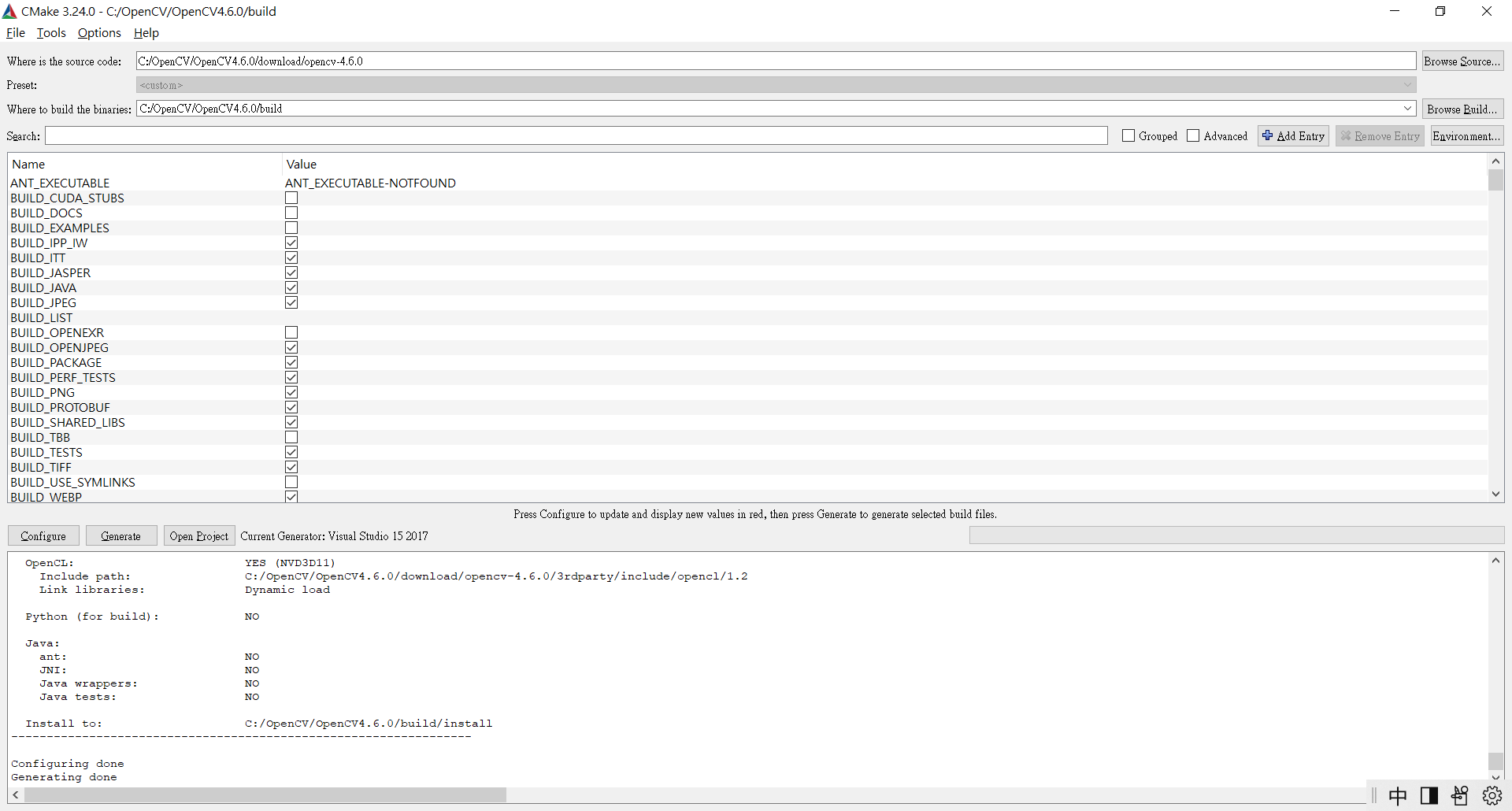Click output log left scroll arrow

coord(16,795)
